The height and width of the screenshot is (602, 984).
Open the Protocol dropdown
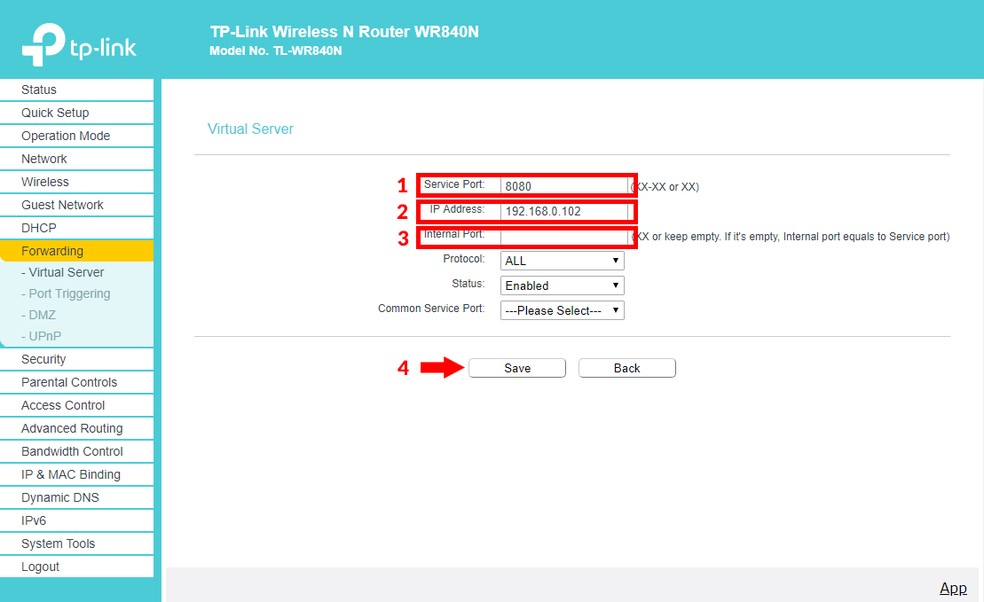coord(562,261)
